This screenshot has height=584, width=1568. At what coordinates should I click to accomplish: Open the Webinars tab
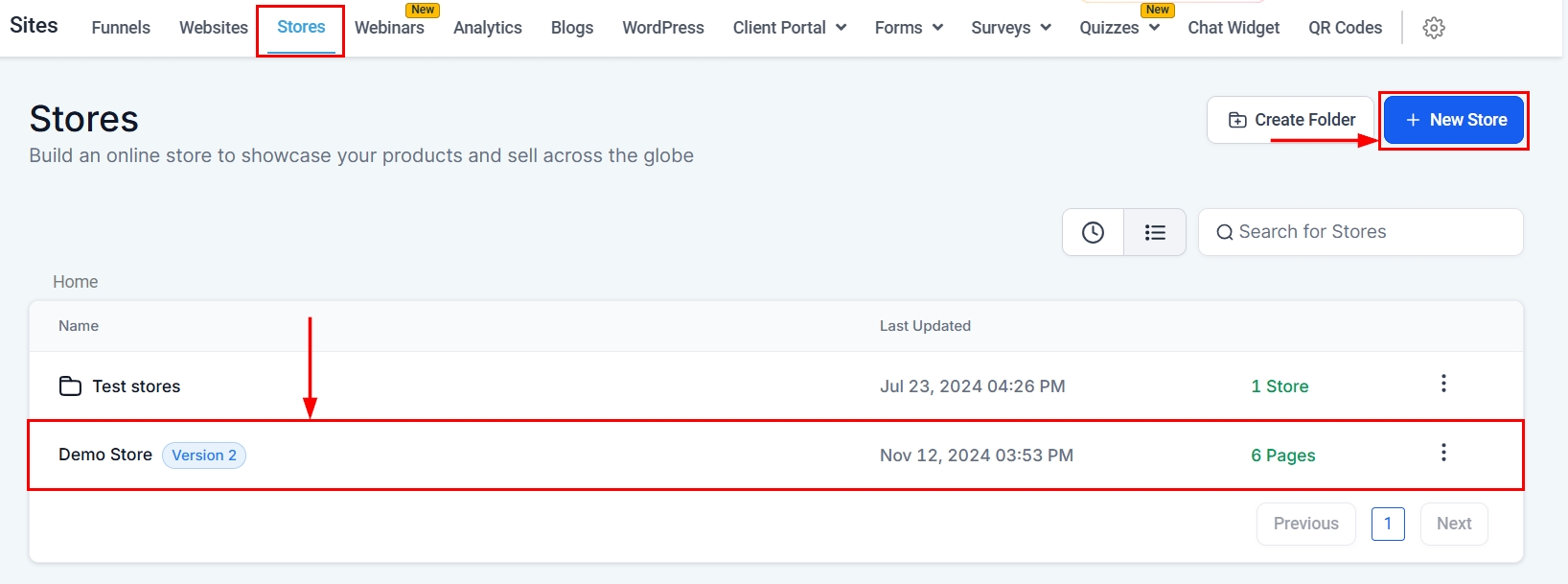pos(389,28)
